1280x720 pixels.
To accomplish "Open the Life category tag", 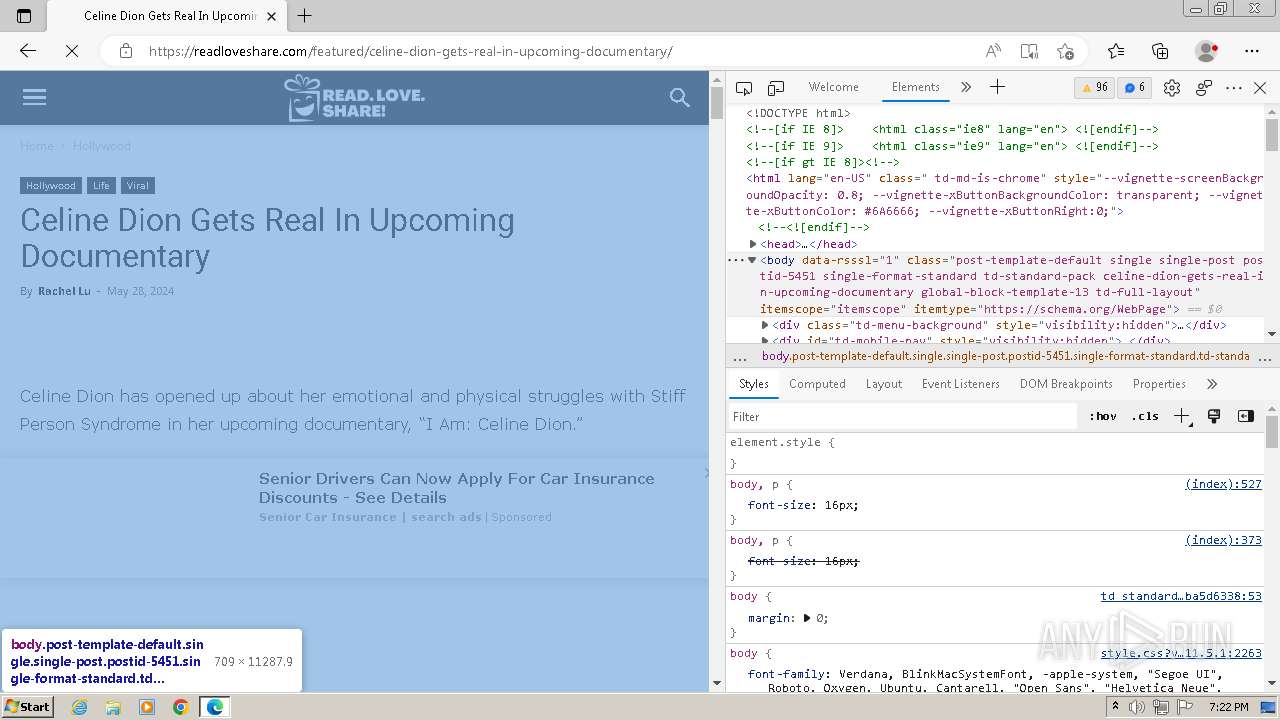I will point(101,186).
